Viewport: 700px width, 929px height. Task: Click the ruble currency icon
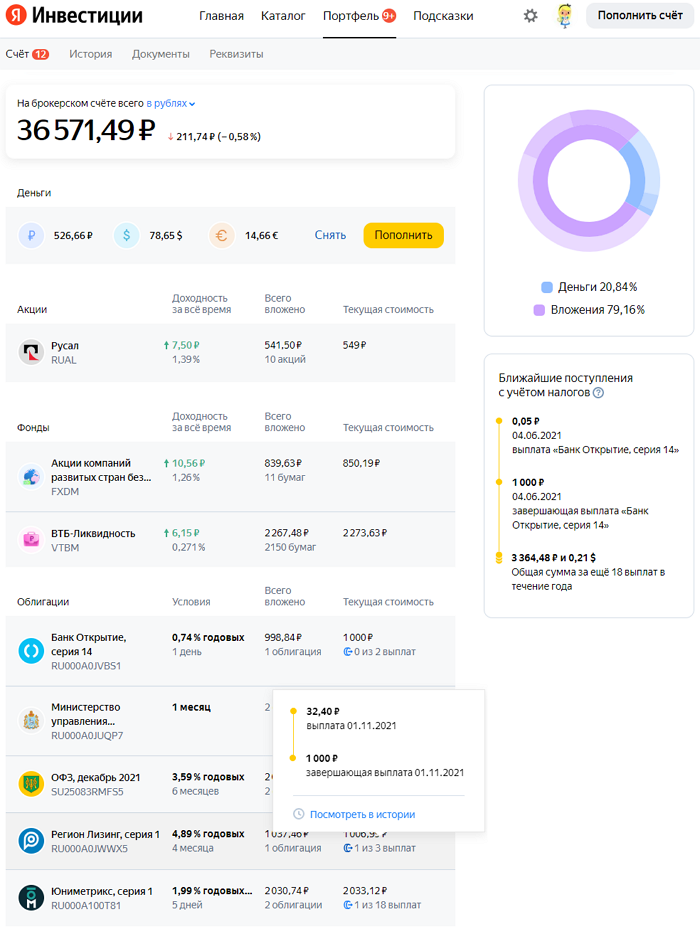(31, 235)
